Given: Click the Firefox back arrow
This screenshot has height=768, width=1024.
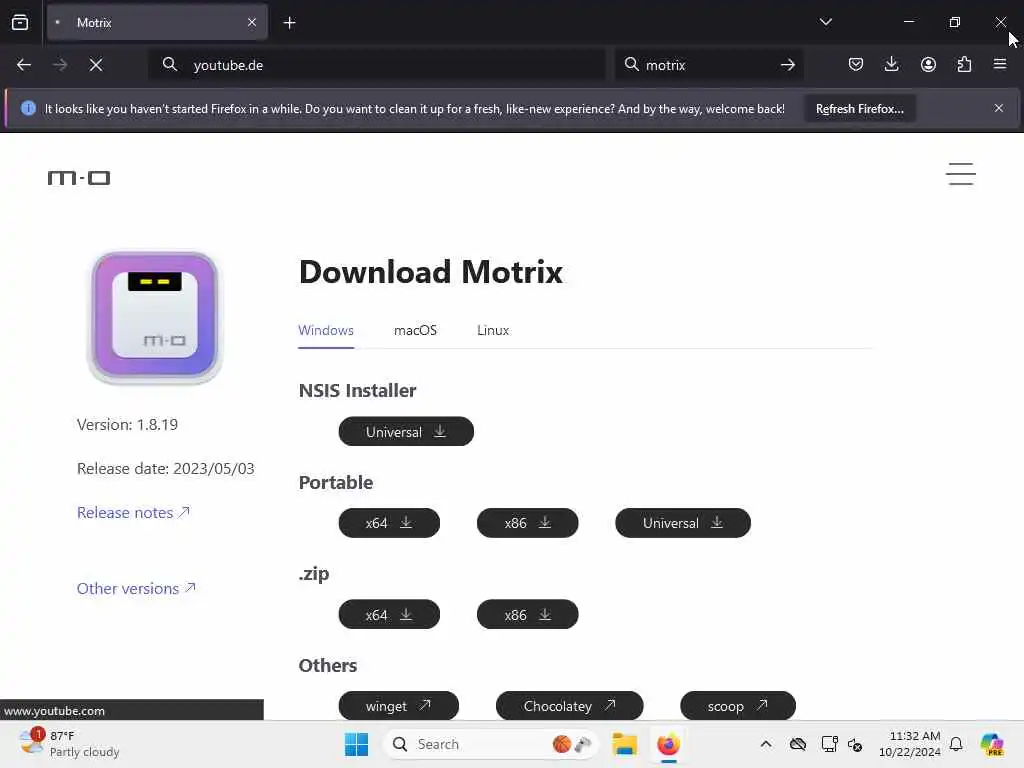Looking at the screenshot, I should pyautogui.click(x=24, y=65).
